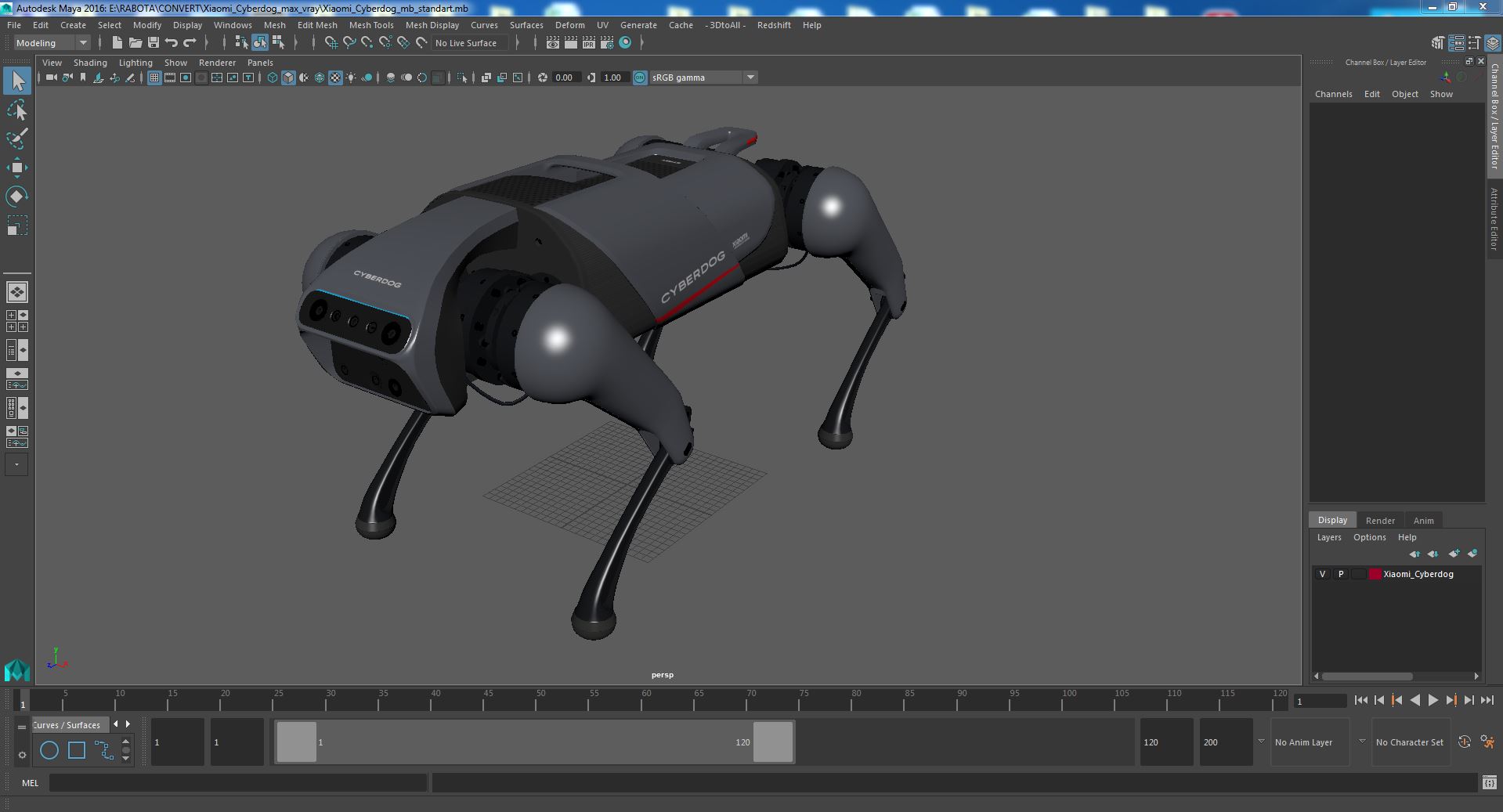Open the Channels menu

[x=1333, y=94]
